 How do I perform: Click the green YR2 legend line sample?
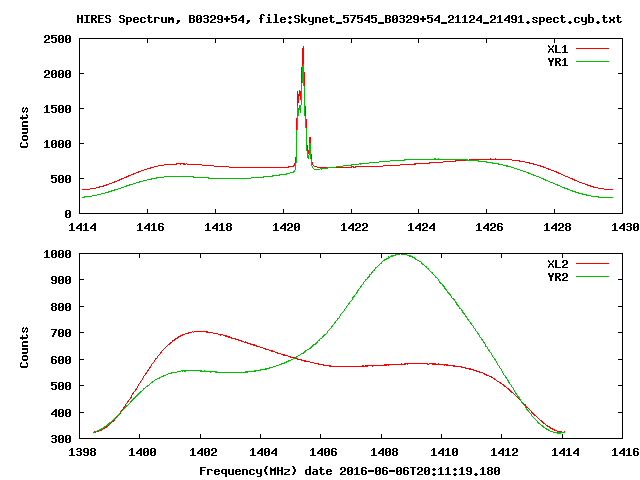pos(592,277)
